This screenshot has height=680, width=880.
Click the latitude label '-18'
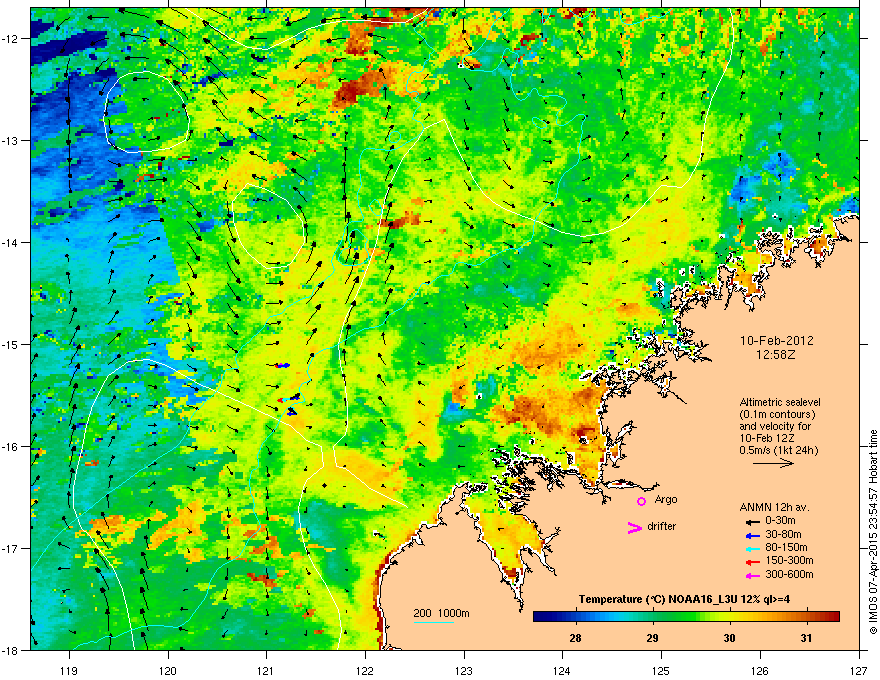(10, 650)
